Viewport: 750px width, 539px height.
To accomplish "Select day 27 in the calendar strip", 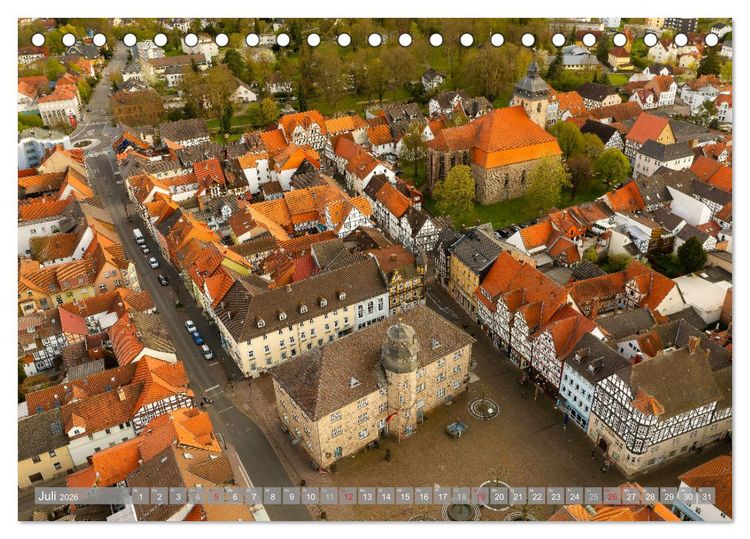I will tap(631, 496).
